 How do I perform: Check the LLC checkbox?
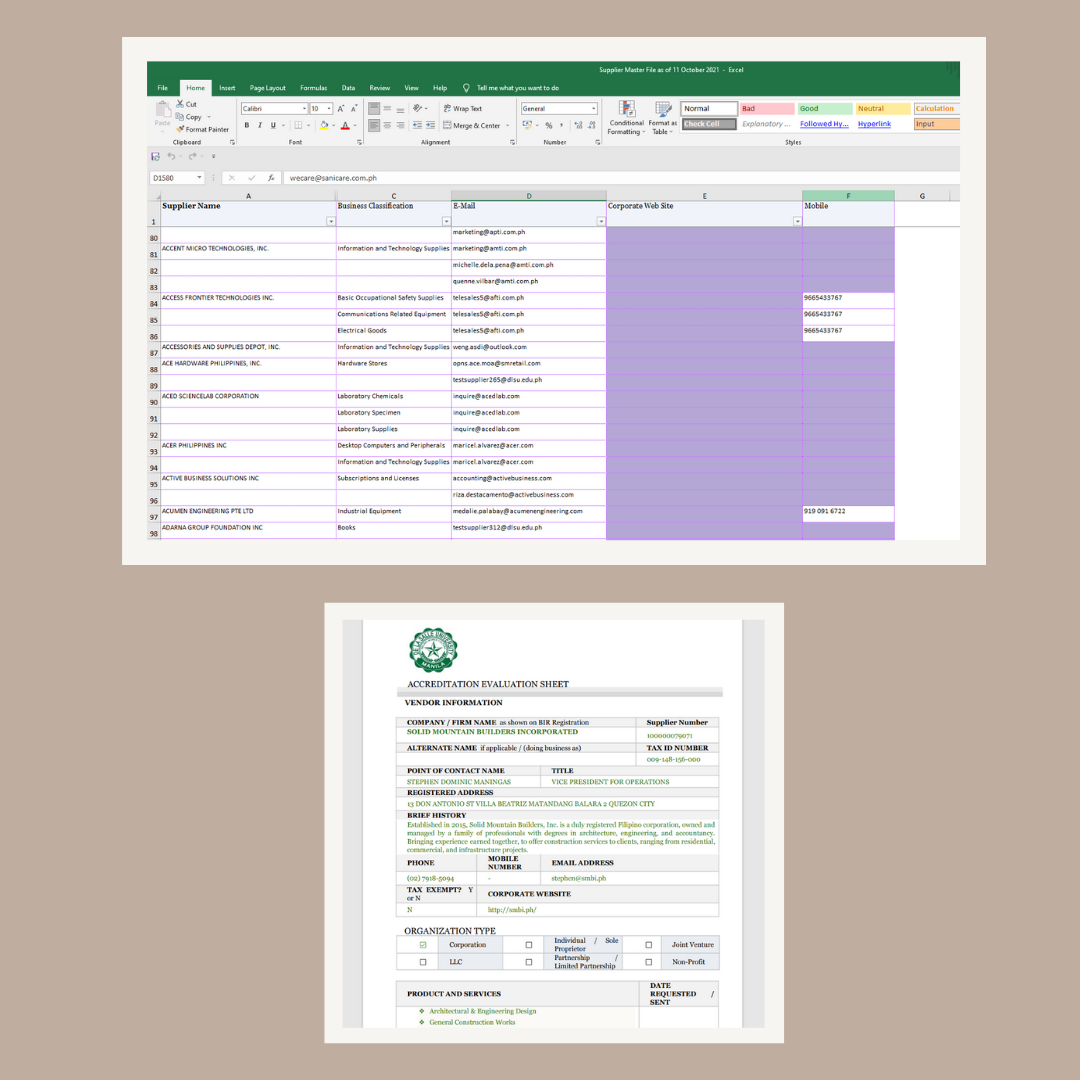[423, 962]
